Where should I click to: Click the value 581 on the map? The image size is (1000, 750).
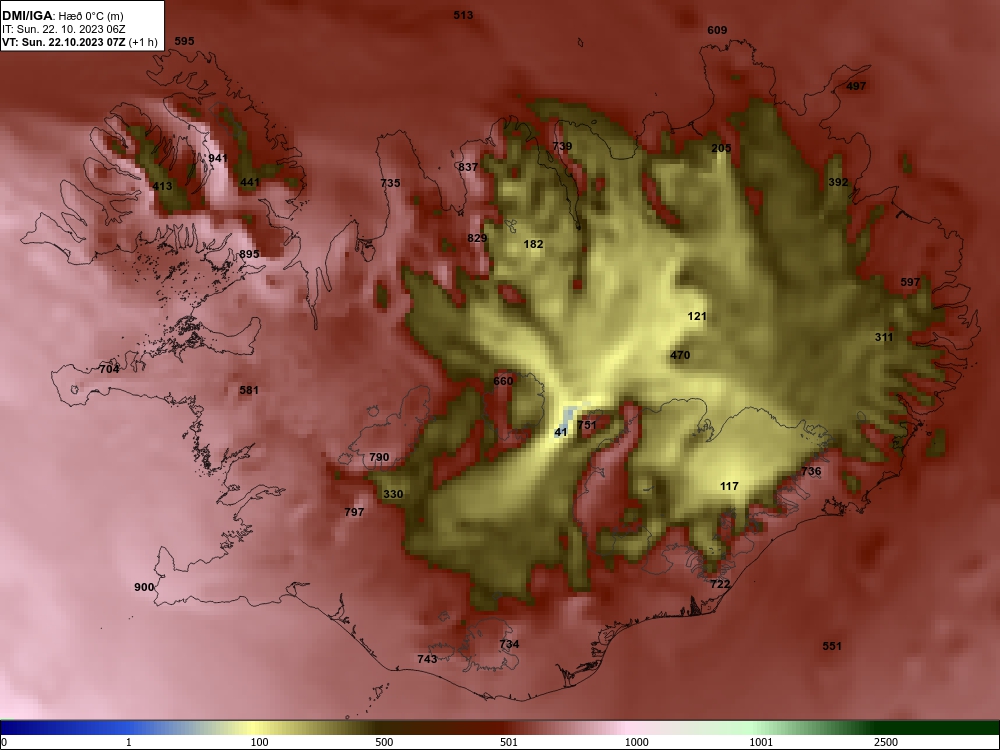click(x=249, y=390)
